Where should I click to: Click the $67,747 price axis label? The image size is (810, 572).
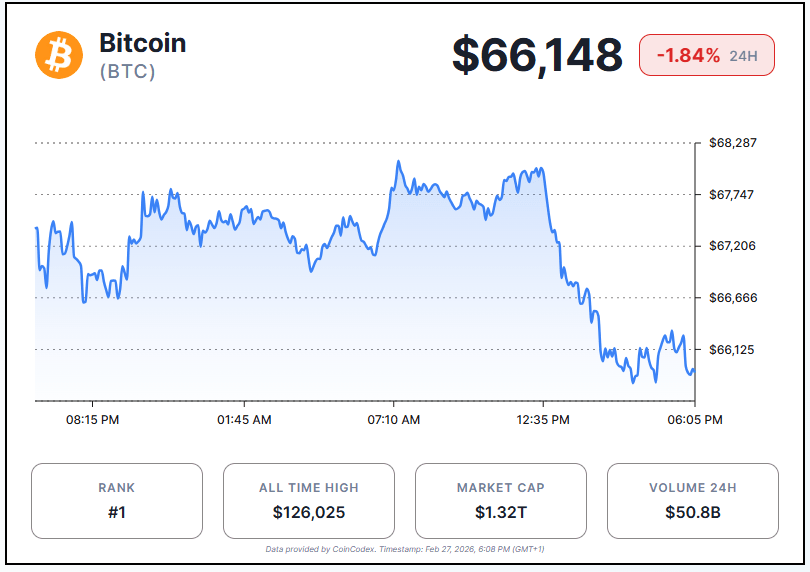coord(732,194)
